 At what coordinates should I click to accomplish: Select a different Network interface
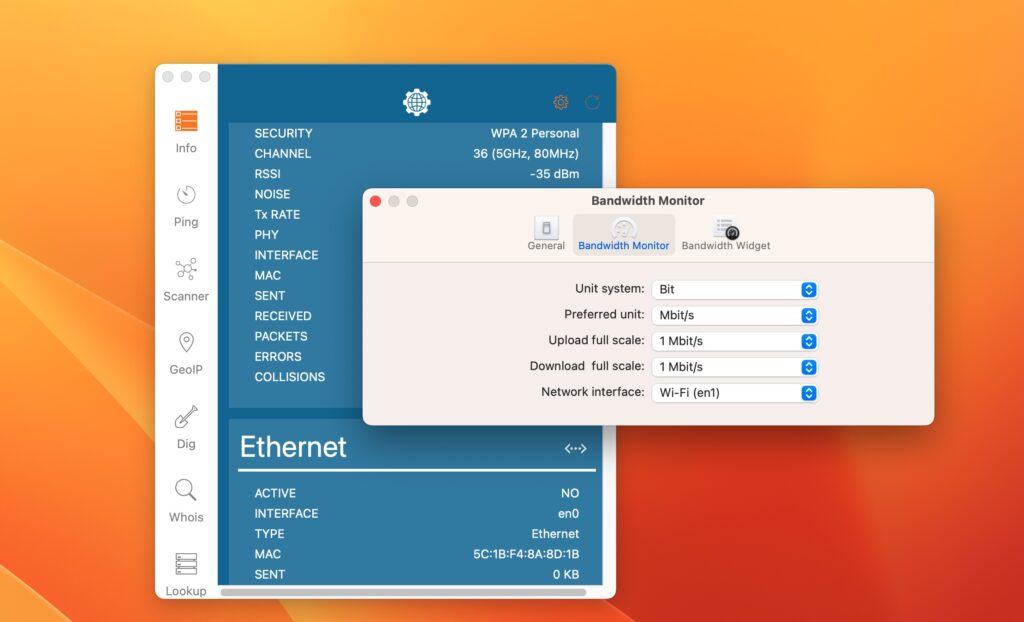point(735,392)
